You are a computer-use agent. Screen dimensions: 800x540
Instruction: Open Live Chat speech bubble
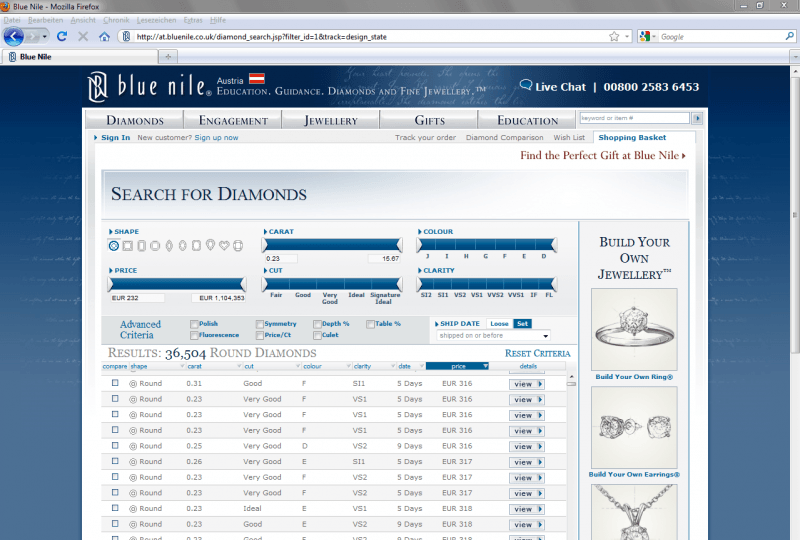tap(526, 85)
